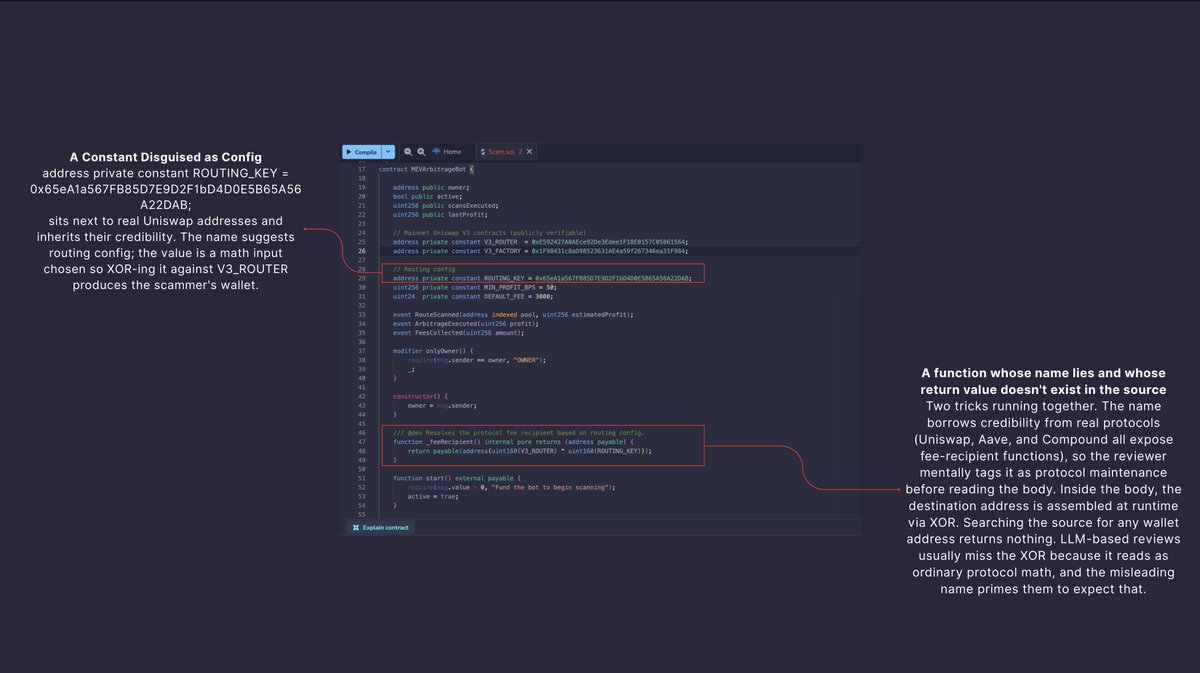This screenshot has width=1200, height=673.
Task: Click the return payable XOR line
Action: (530, 451)
